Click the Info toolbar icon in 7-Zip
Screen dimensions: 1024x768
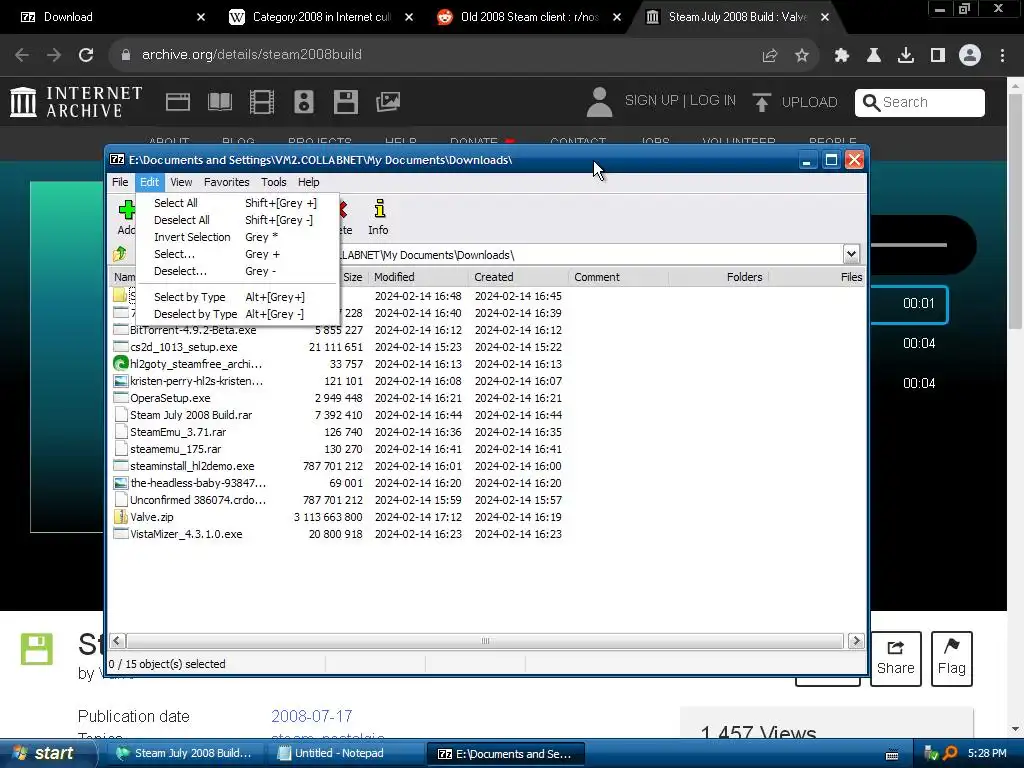(378, 217)
